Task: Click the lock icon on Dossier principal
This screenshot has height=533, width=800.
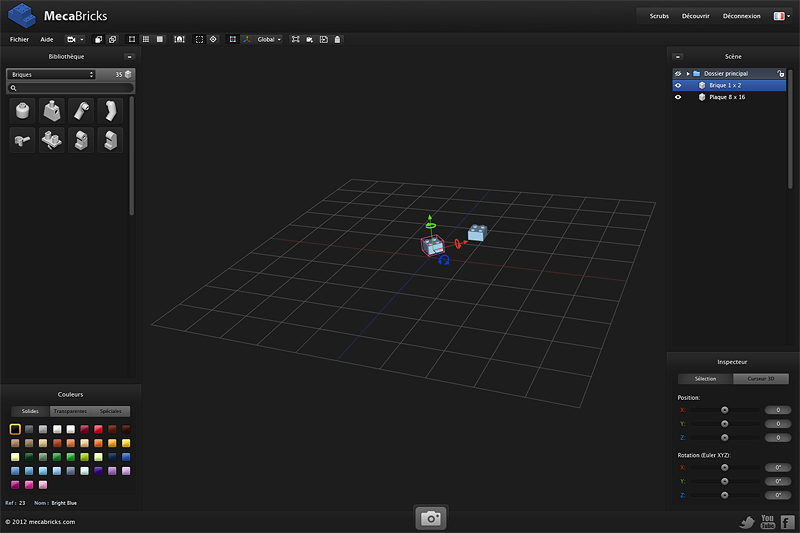Action: [x=782, y=73]
